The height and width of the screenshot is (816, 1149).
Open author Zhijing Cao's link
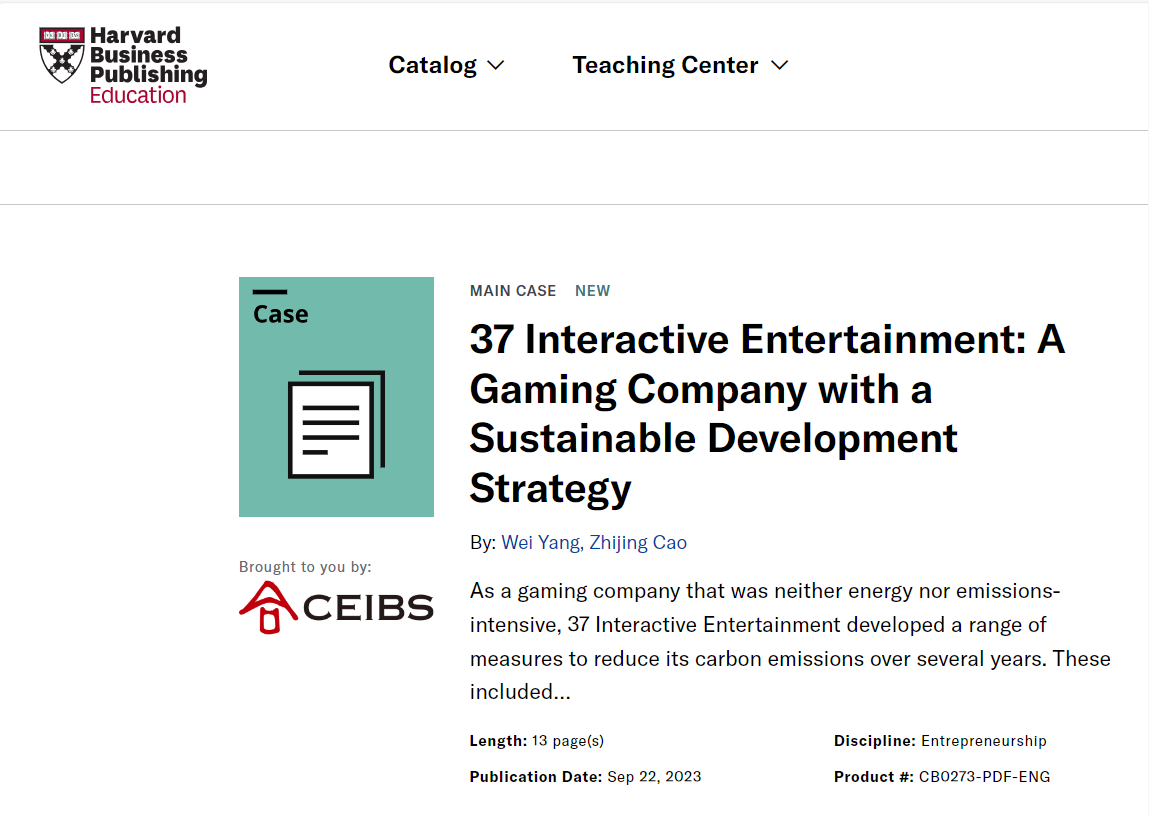click(637, 543)
